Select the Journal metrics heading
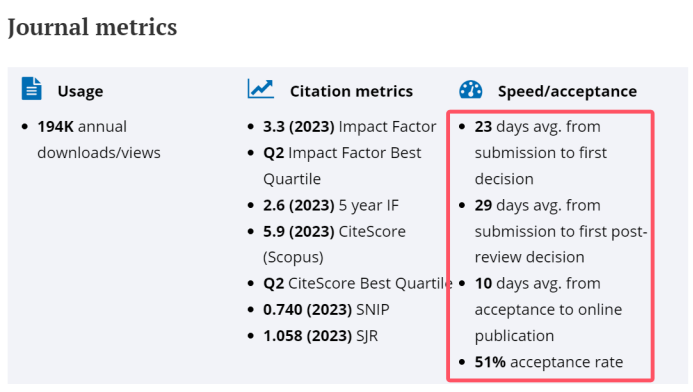 coord(92,27)
